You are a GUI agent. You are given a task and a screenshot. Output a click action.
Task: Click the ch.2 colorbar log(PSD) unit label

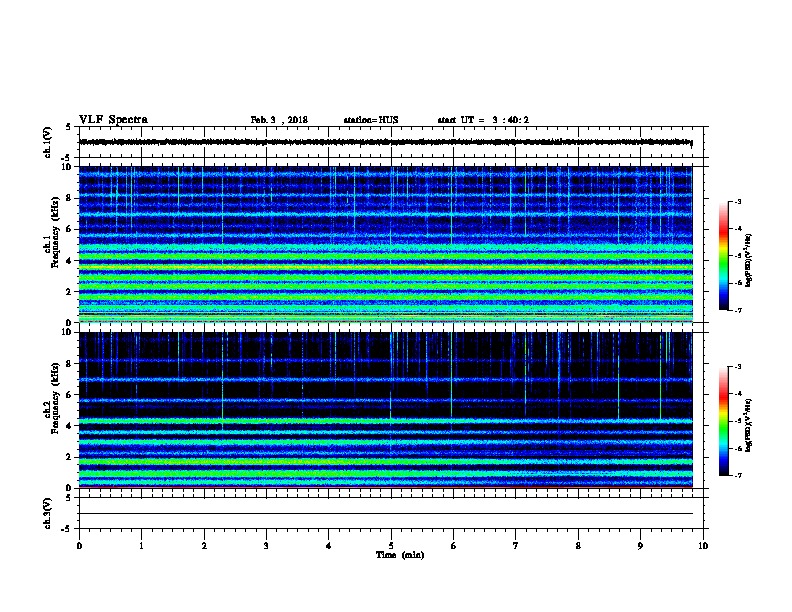748,426
